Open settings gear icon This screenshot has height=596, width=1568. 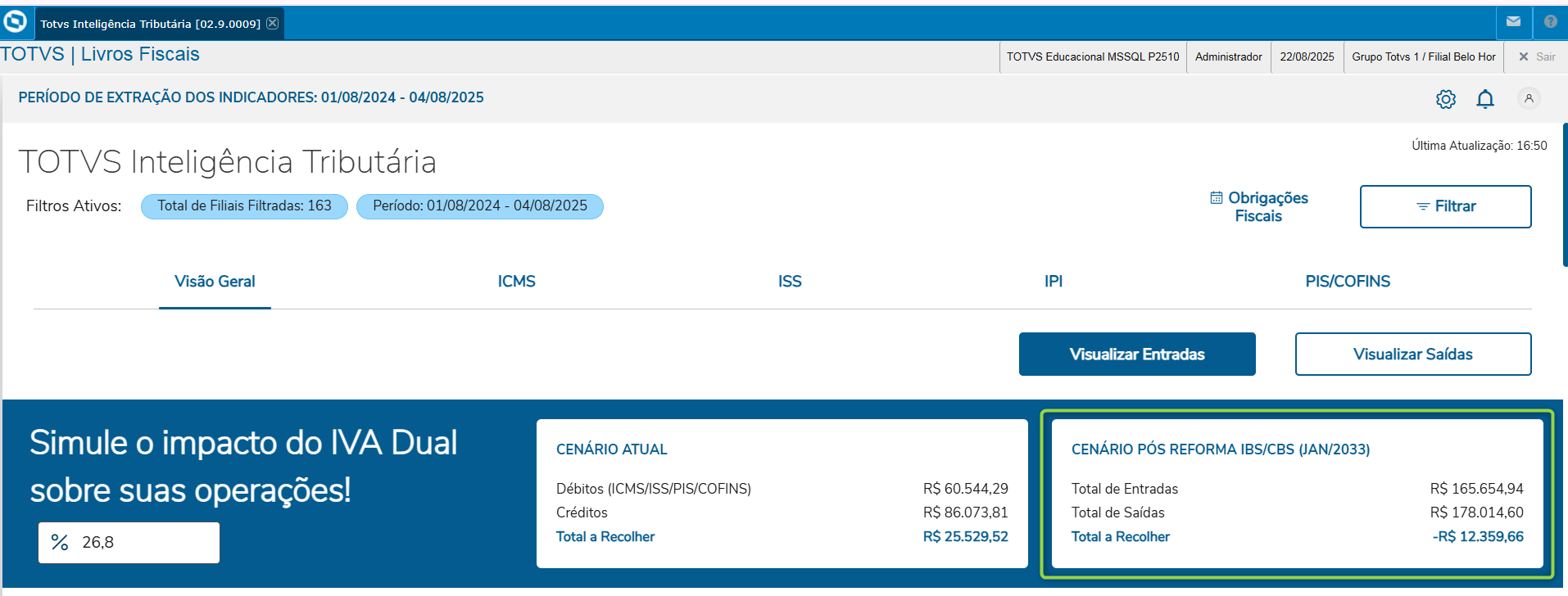(1446, 99)
